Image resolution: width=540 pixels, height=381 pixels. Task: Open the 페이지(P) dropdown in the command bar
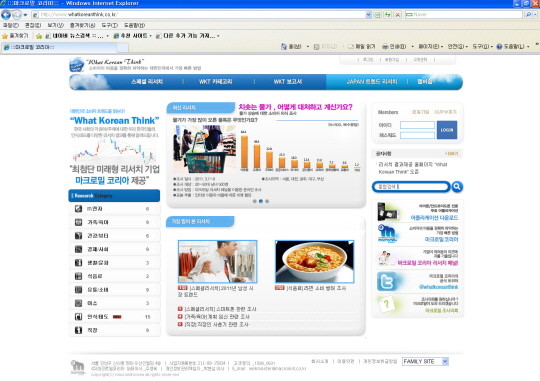(430, 47)
